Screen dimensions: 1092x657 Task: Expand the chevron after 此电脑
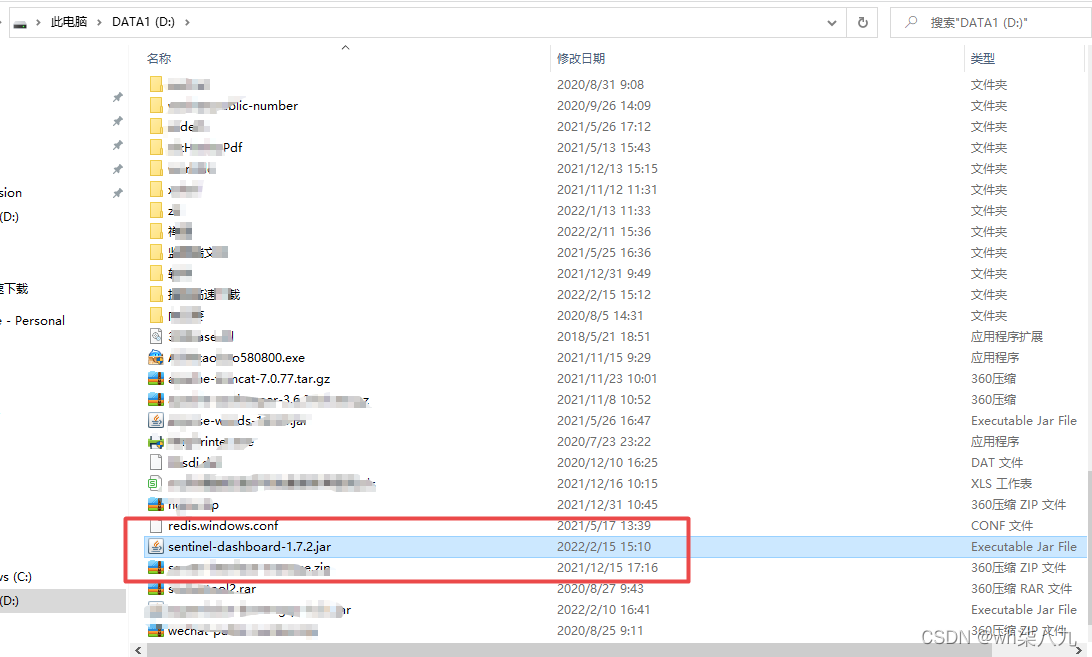click(99, 22)
